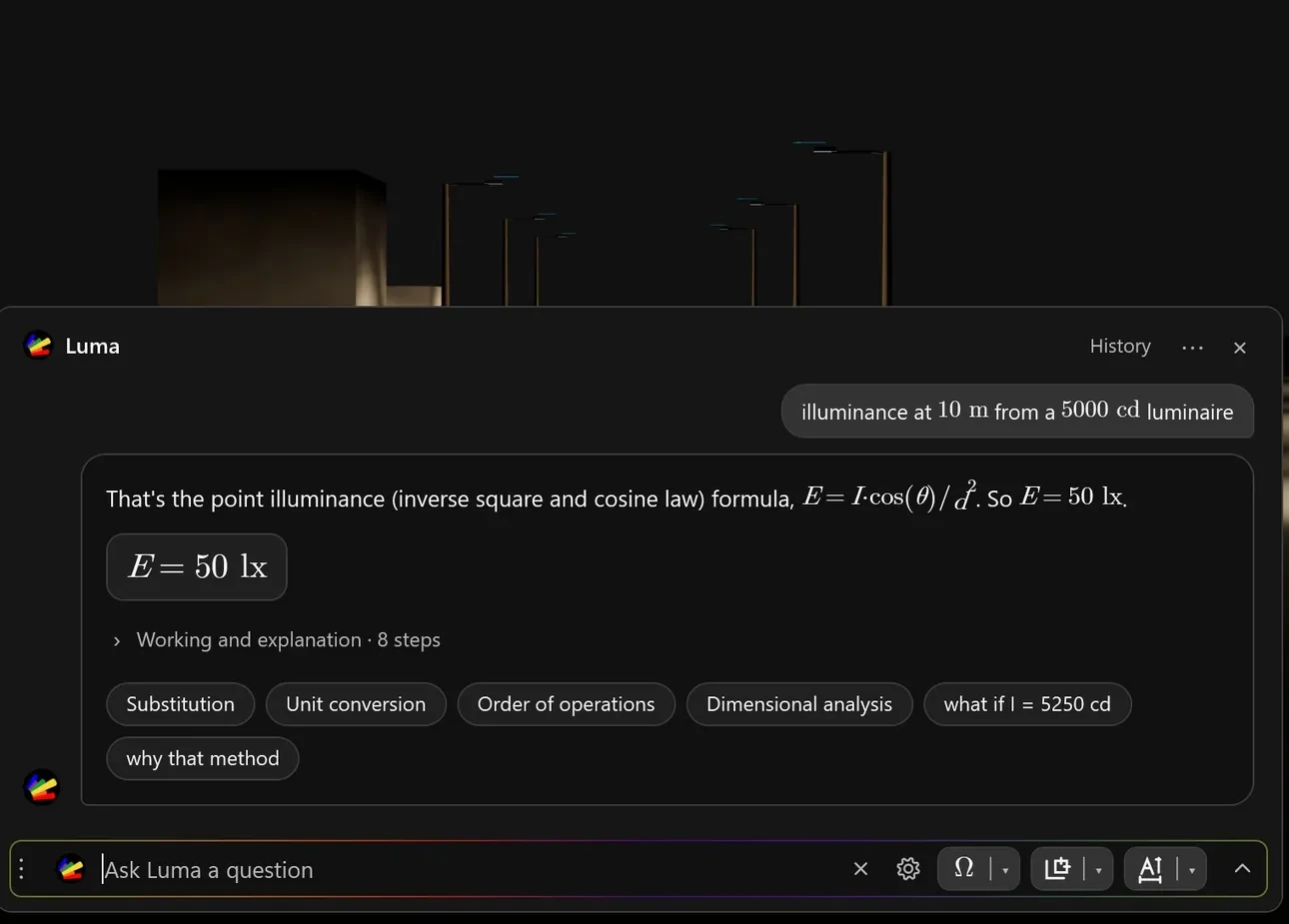Choose the Unit conversion suggestion chip
Screen dimensions: 1289x924
[356, 704]
